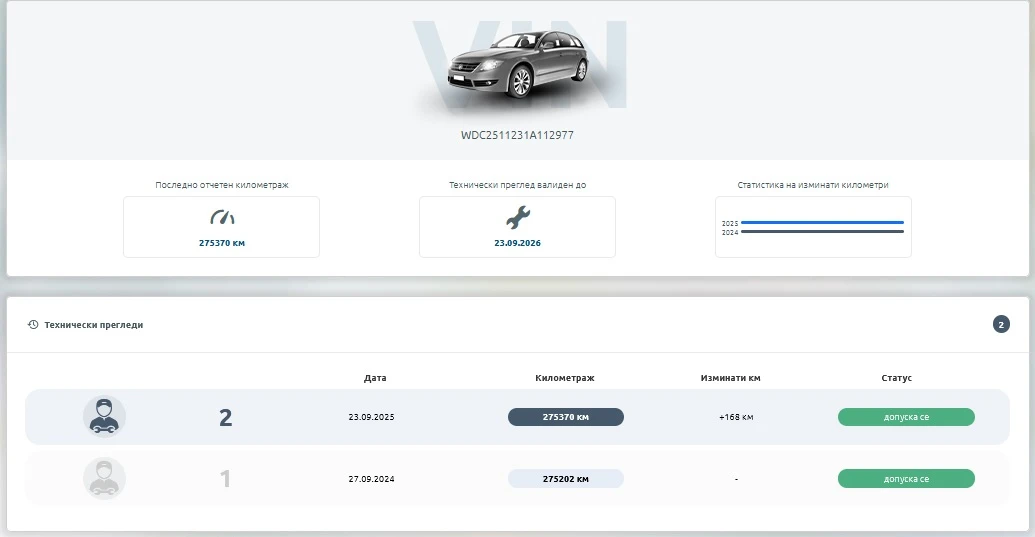Click the speedometer mileage icon
Viewport: 1035px width, 537px height.
coord(222,217)
